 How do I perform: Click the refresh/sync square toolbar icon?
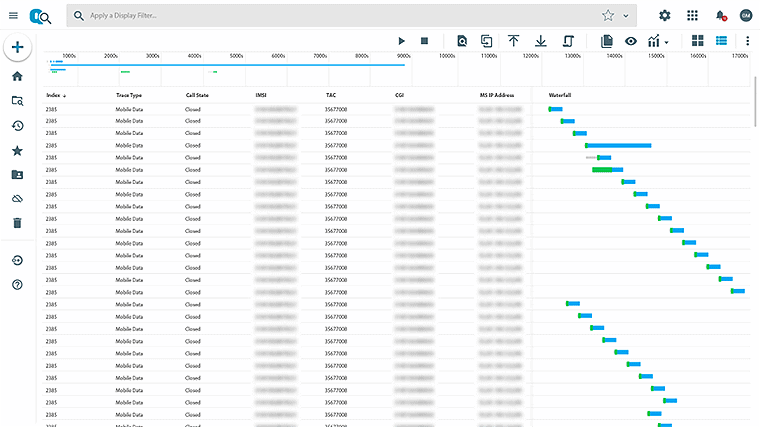click(x=486, y=41)
